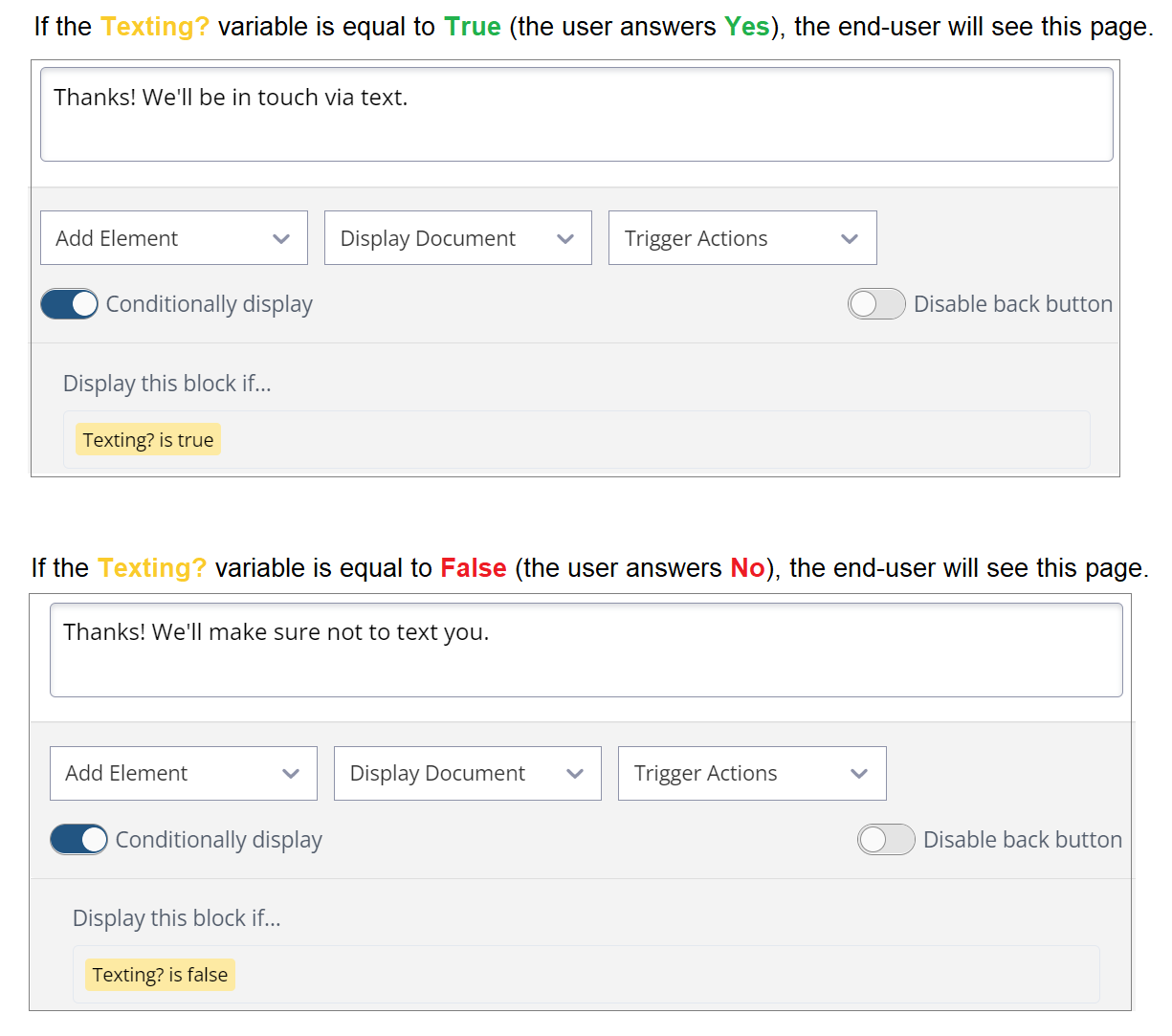Image resolution: width=1172 pixels, height=1036 pixels.
Task: Click the 'Display this block if...' label in the first block
Action: coord(166,383)
